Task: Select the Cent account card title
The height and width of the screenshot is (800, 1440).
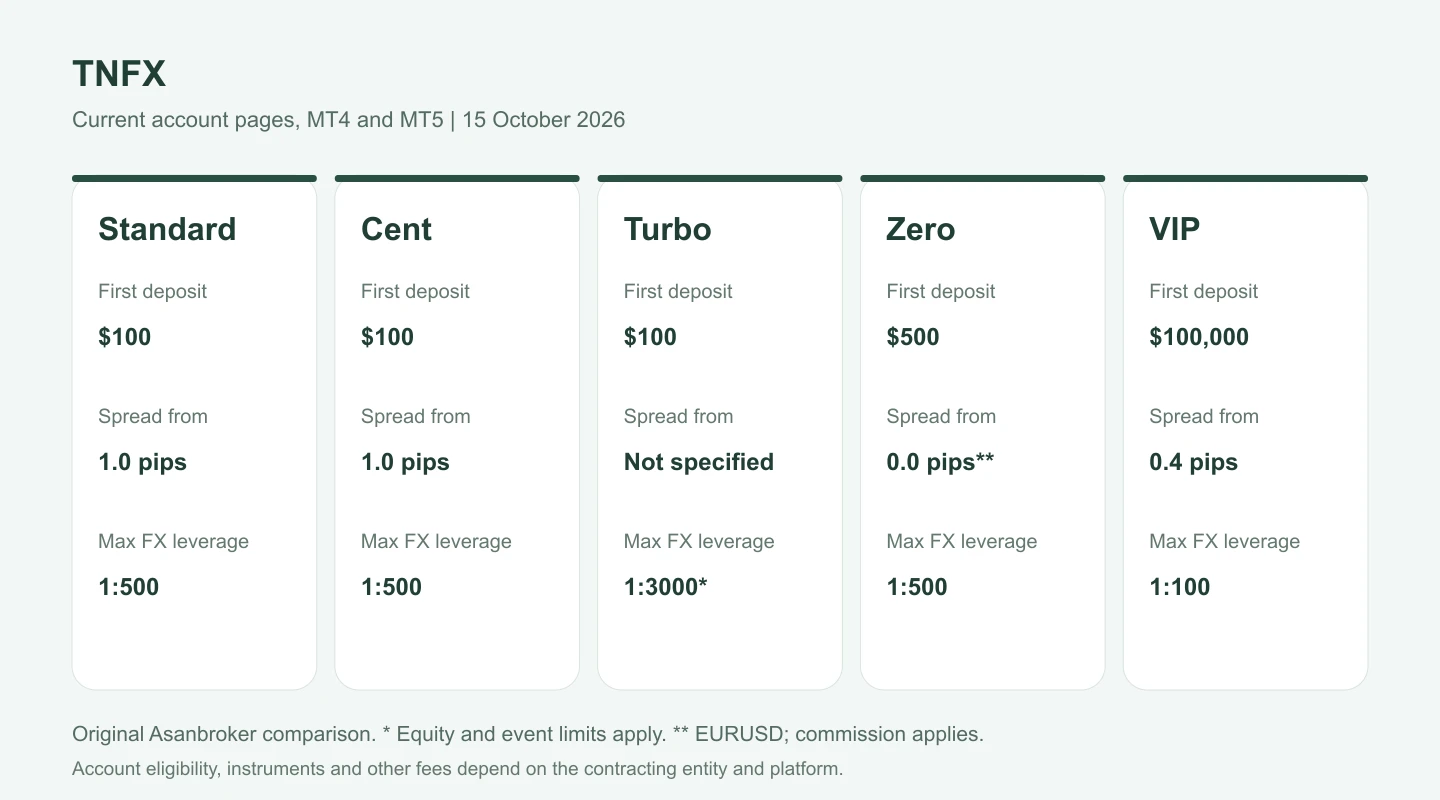Action: coord(396,229)
